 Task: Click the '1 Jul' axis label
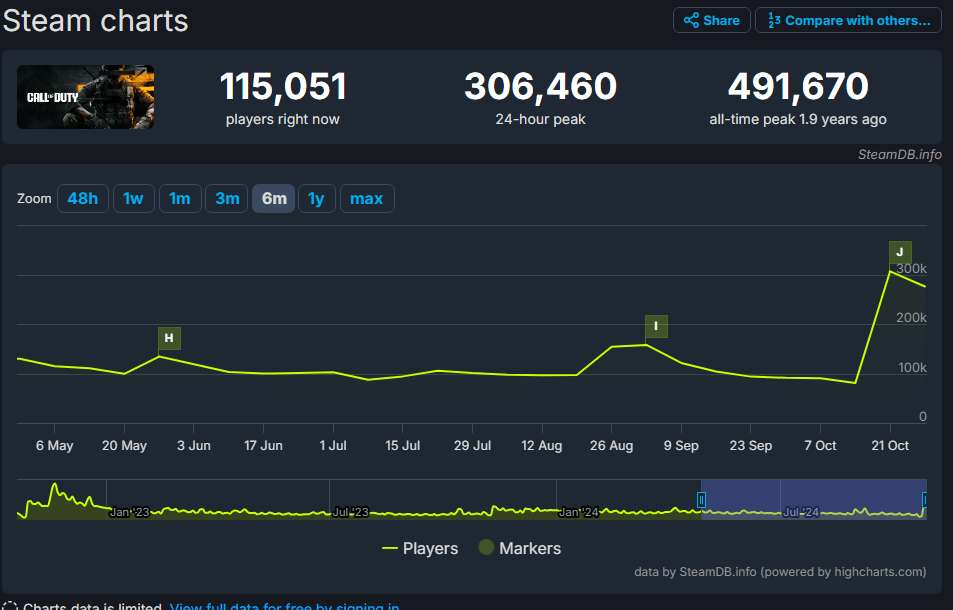333,445
